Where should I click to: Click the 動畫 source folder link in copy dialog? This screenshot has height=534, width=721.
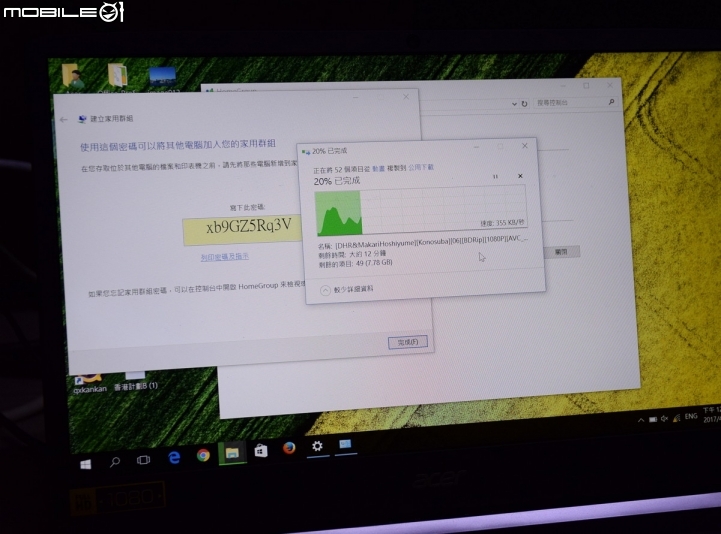click(378, 169)
